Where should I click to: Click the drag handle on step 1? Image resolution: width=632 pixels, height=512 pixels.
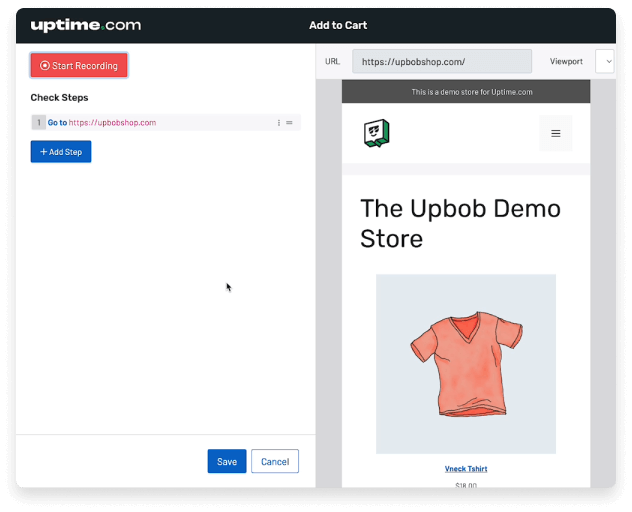coord(290,123)
